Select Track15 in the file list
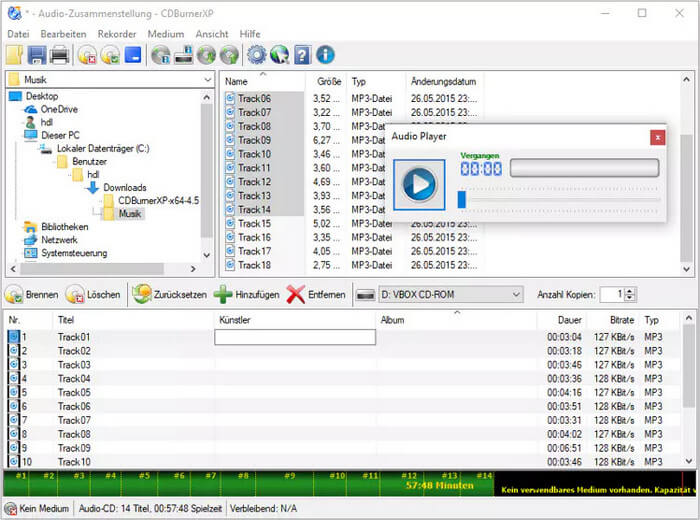The width and height of the screenshot is (700, 520). pos(254,224)
